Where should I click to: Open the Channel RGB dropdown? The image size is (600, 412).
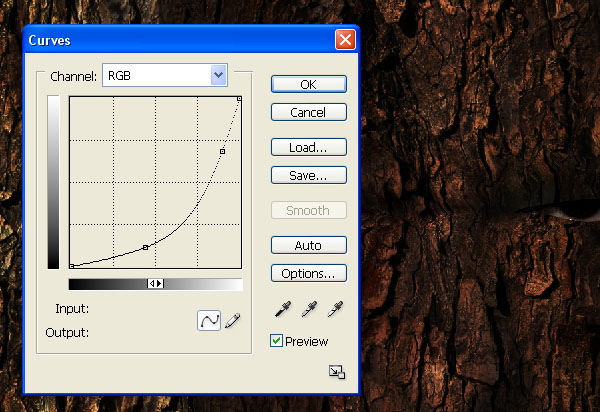165,75
